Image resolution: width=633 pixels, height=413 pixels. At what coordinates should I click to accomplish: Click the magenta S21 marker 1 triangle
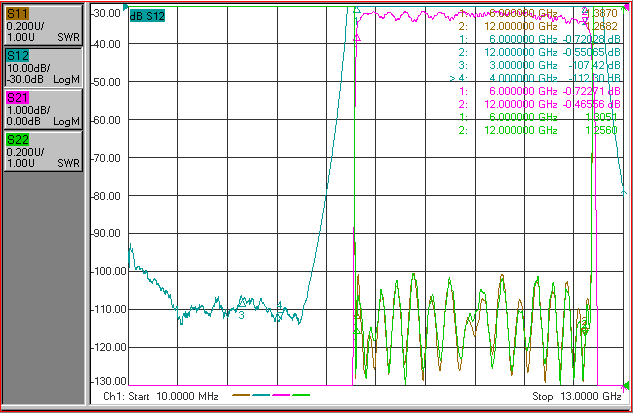point(357,38)
